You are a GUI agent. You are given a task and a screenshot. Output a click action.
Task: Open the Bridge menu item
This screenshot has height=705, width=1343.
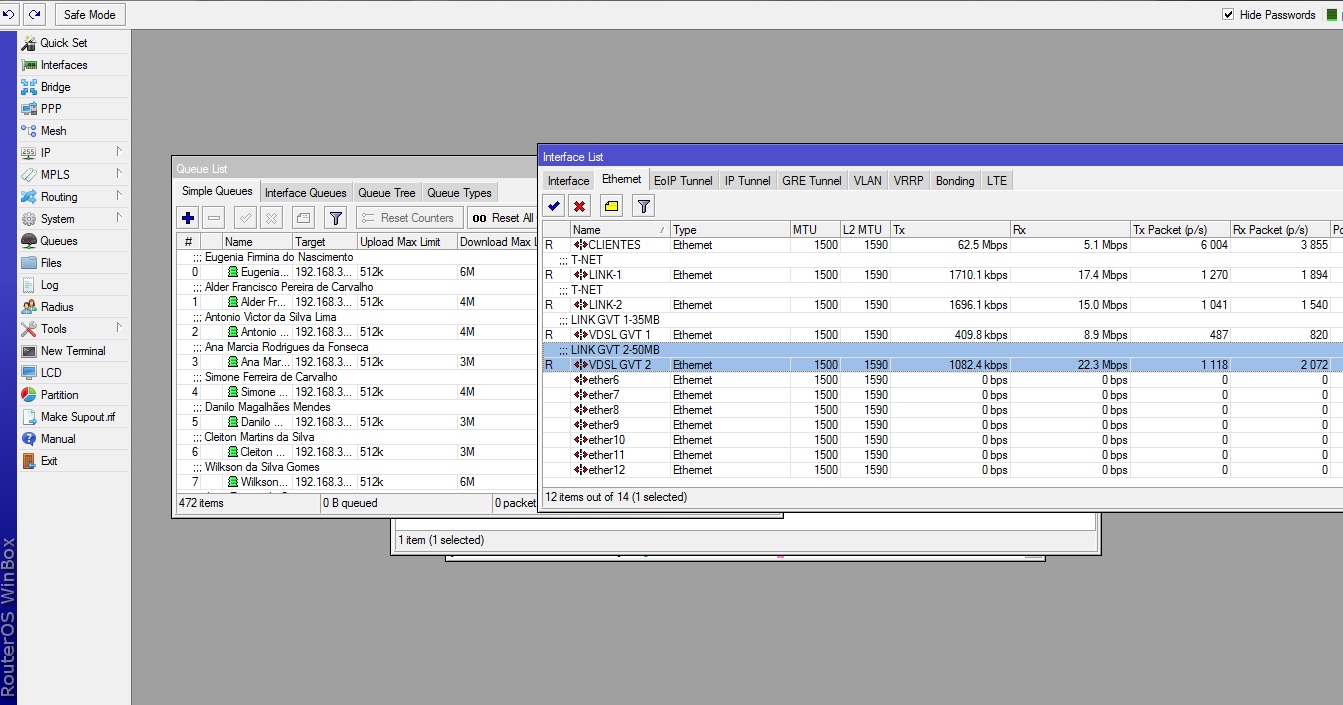click(x=56, y=87)
